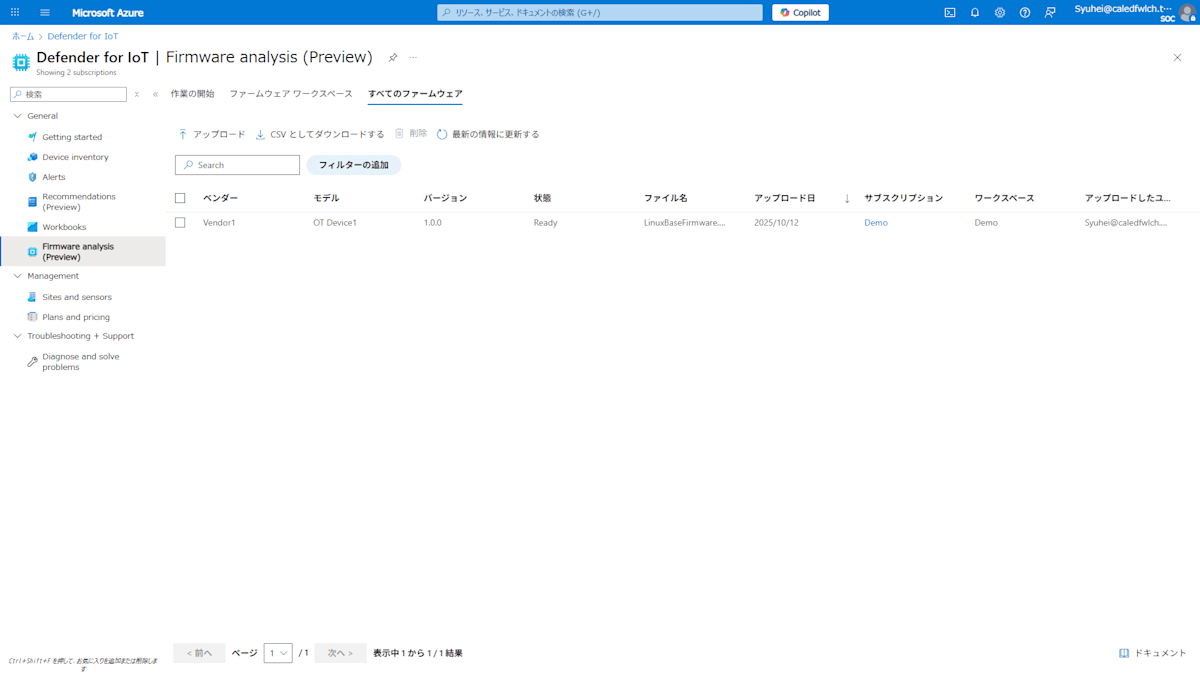Image resolution: width=1200 pixels, height=675 pixels.
Task: Click the Recommendations (Preview) icon
Action: point(32,202)
